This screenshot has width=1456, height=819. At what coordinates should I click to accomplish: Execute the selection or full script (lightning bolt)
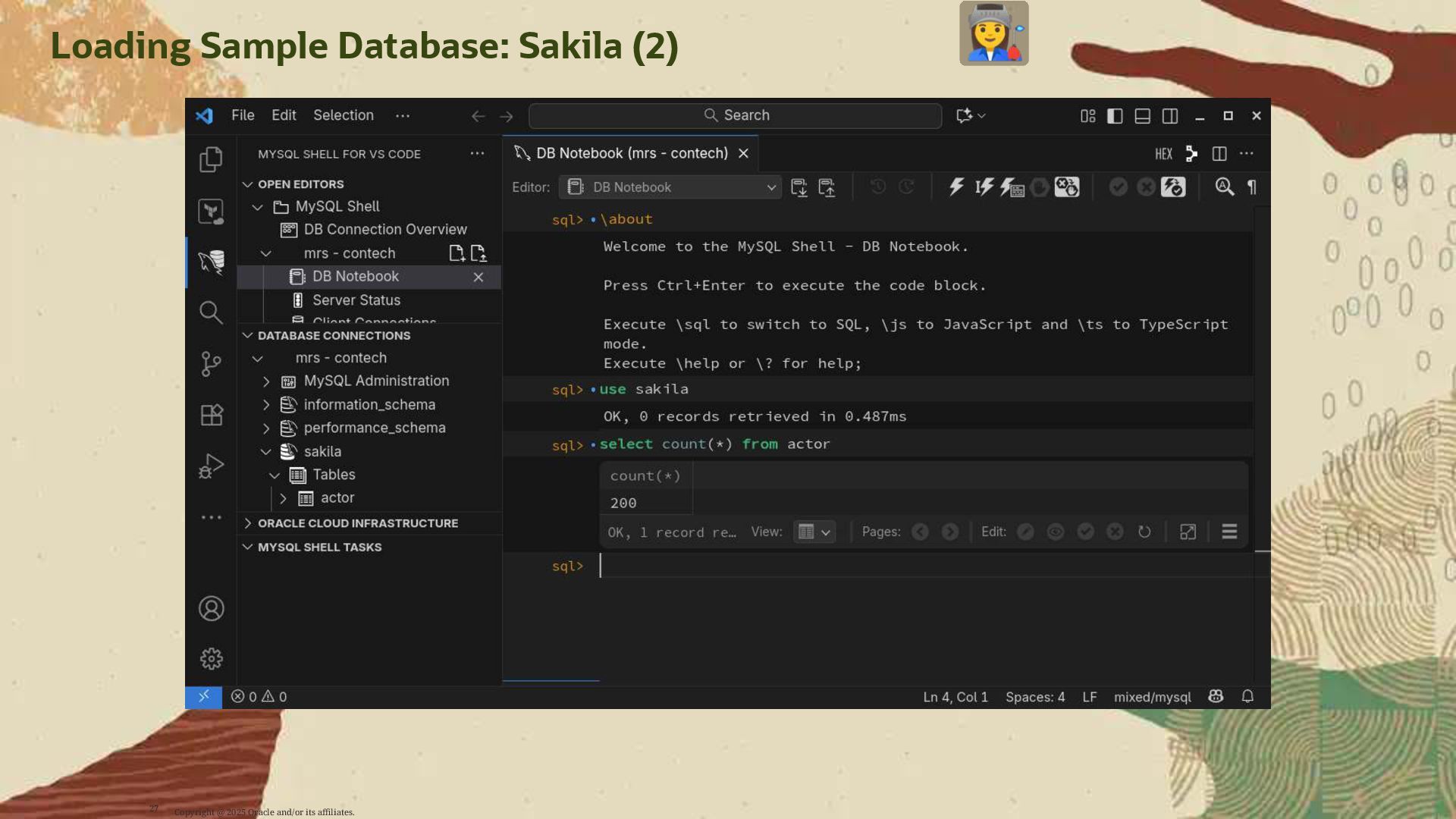coord(956,187)
